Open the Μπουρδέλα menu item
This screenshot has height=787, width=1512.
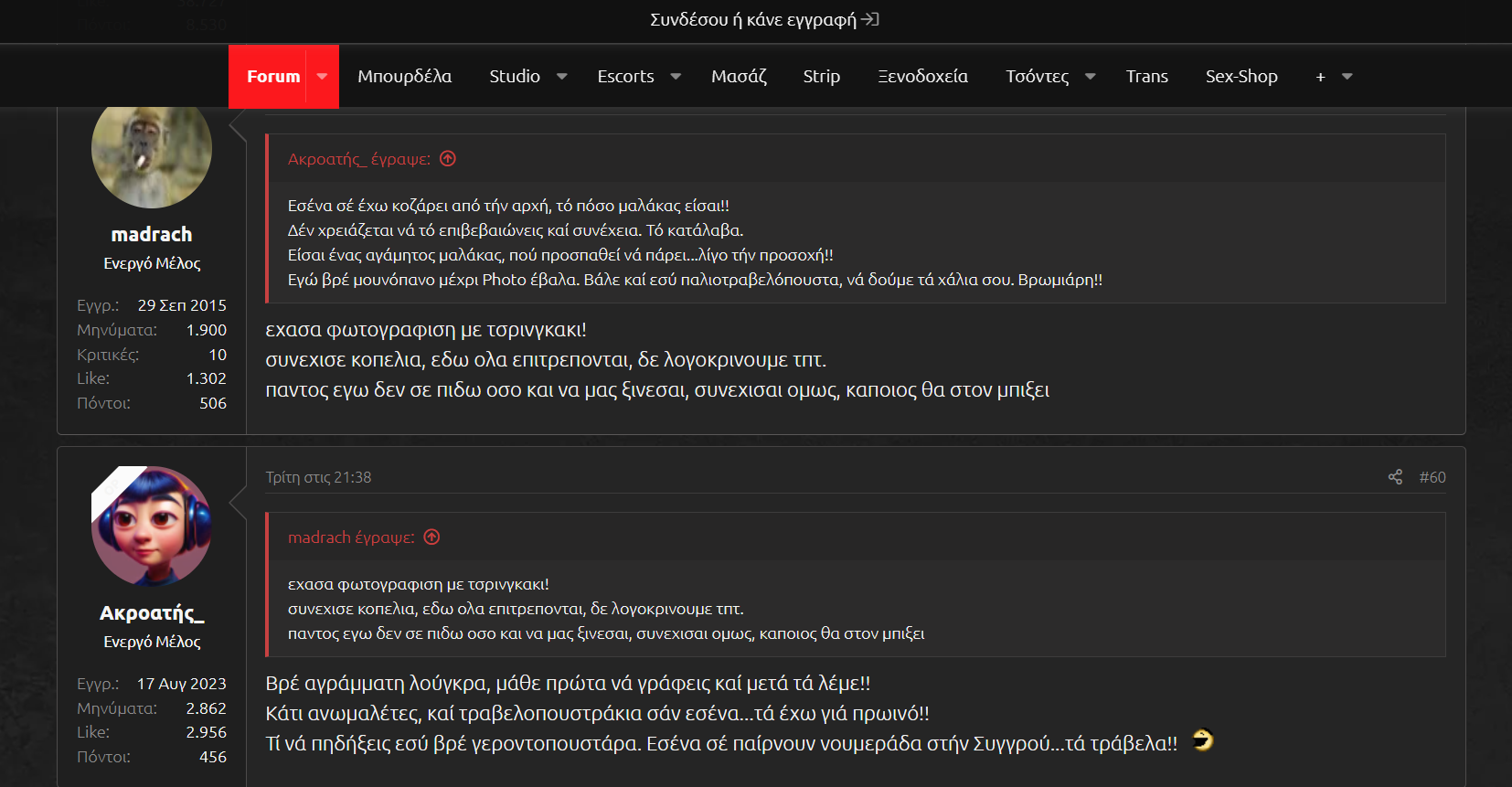(404, 77)
